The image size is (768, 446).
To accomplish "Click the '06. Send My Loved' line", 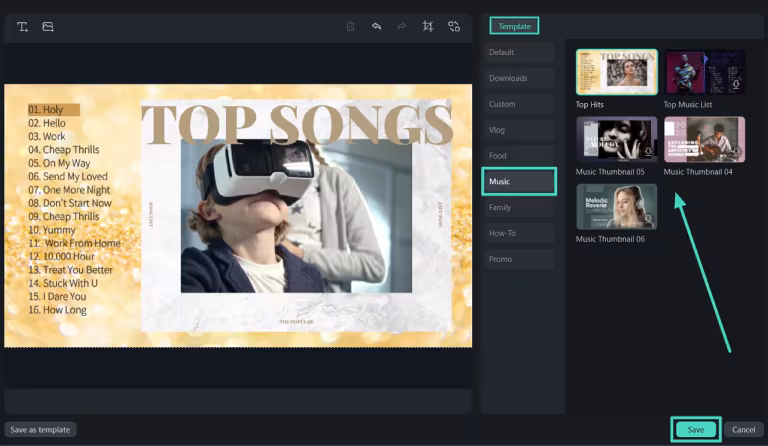I will point(68,177).
